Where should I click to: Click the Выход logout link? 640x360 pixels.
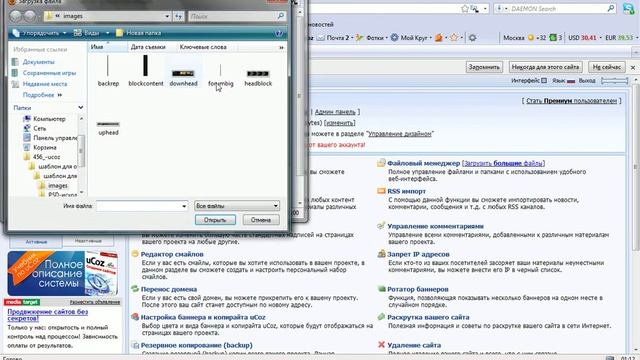point(587,80)
